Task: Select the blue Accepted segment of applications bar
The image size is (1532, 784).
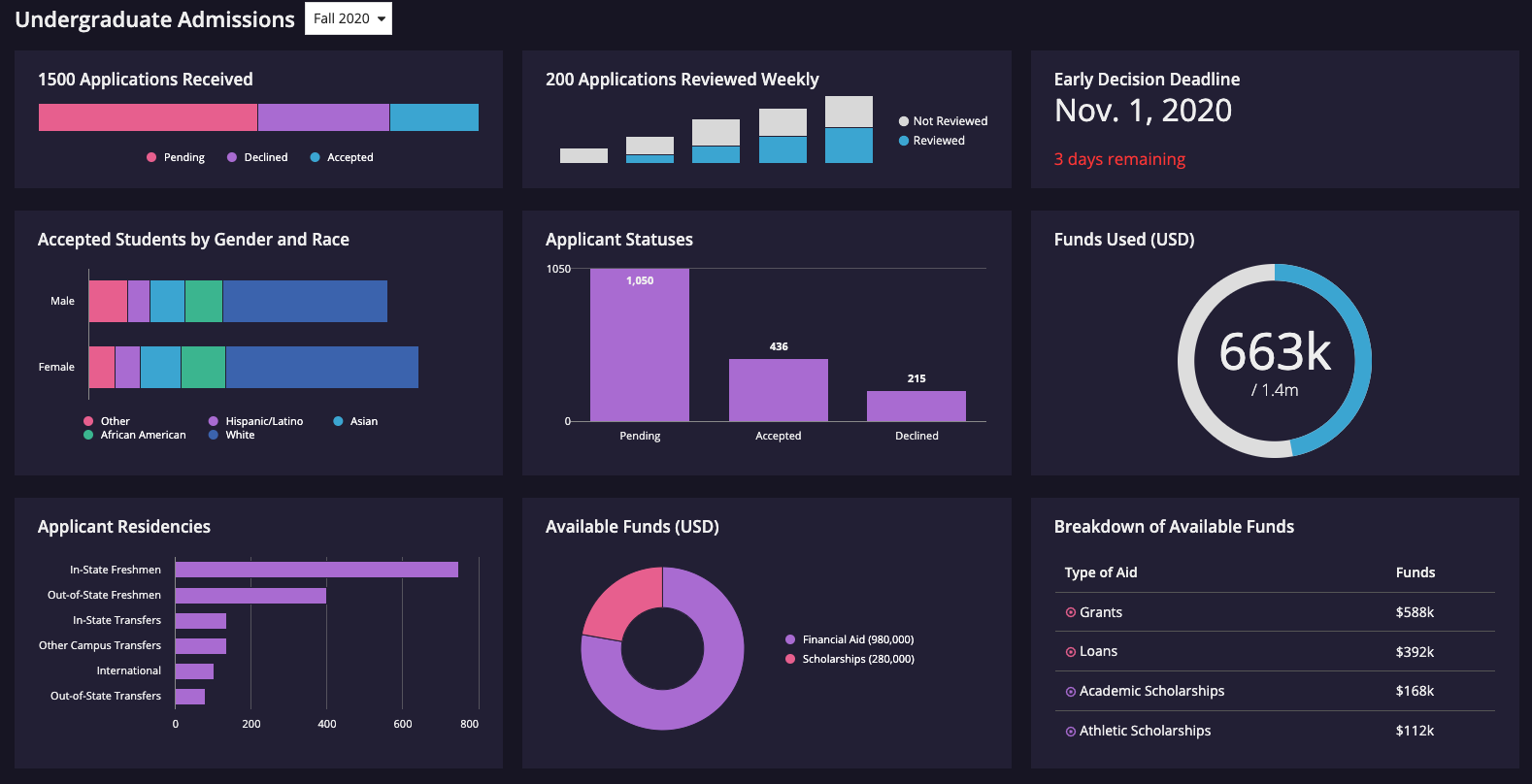Action: click(x=434, y=117)
